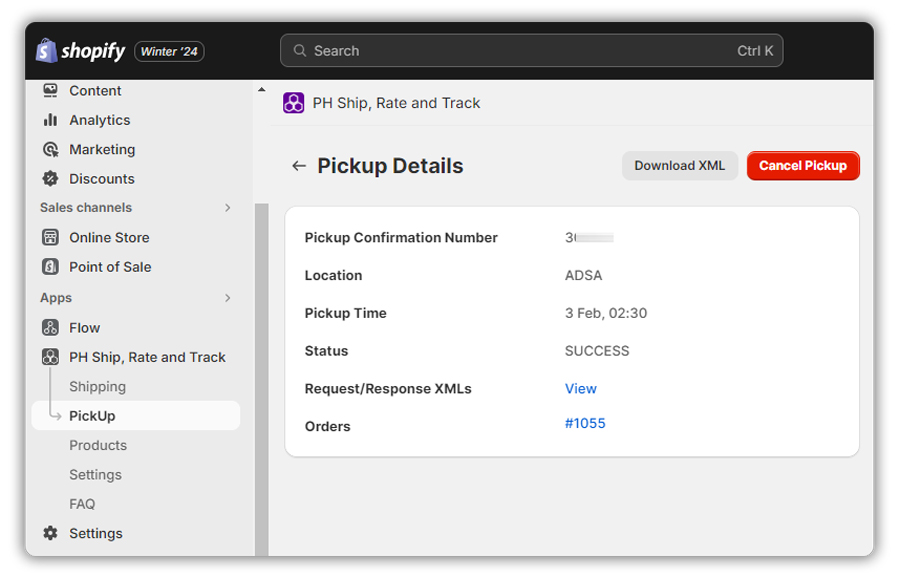The height and width of the screenshot is (577, 900).
Task: Click the View XMLs link
Action: tap(580, 388)
